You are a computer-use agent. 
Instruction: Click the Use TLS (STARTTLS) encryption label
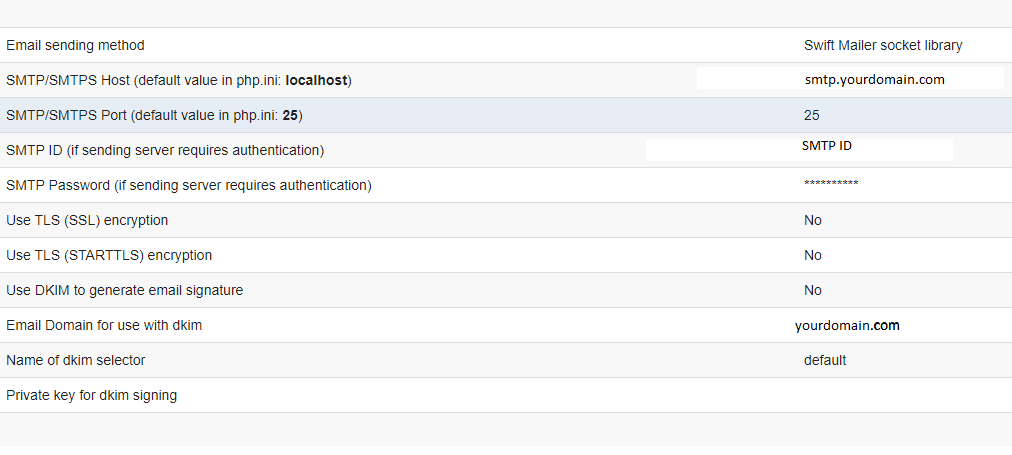coord(108,255)
